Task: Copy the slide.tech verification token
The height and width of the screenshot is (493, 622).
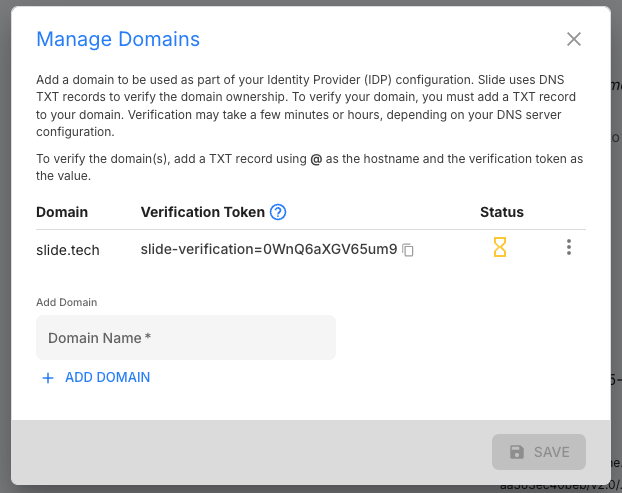Action: (408, 250)
